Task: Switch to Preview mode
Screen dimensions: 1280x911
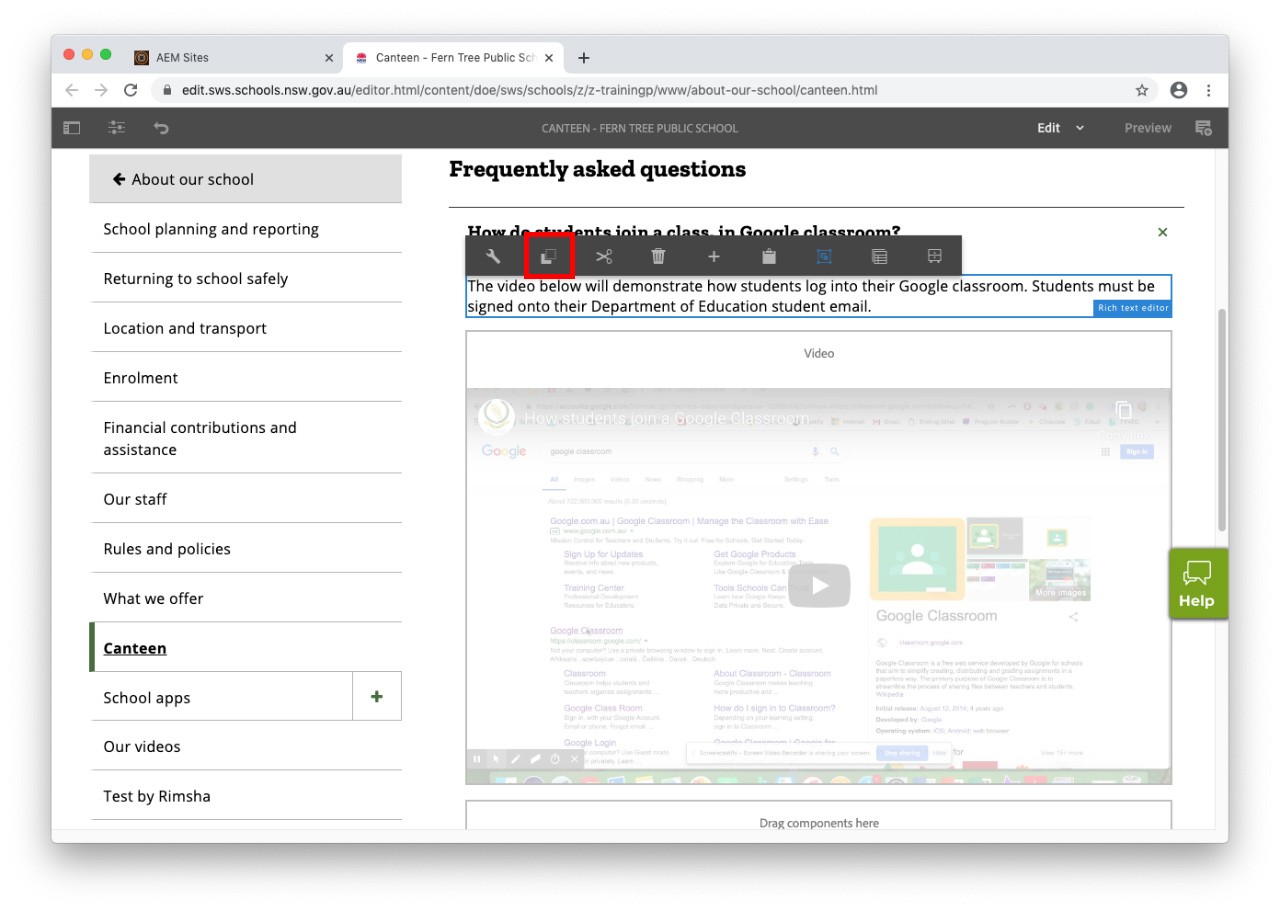Action: [x=1148, y=128]
